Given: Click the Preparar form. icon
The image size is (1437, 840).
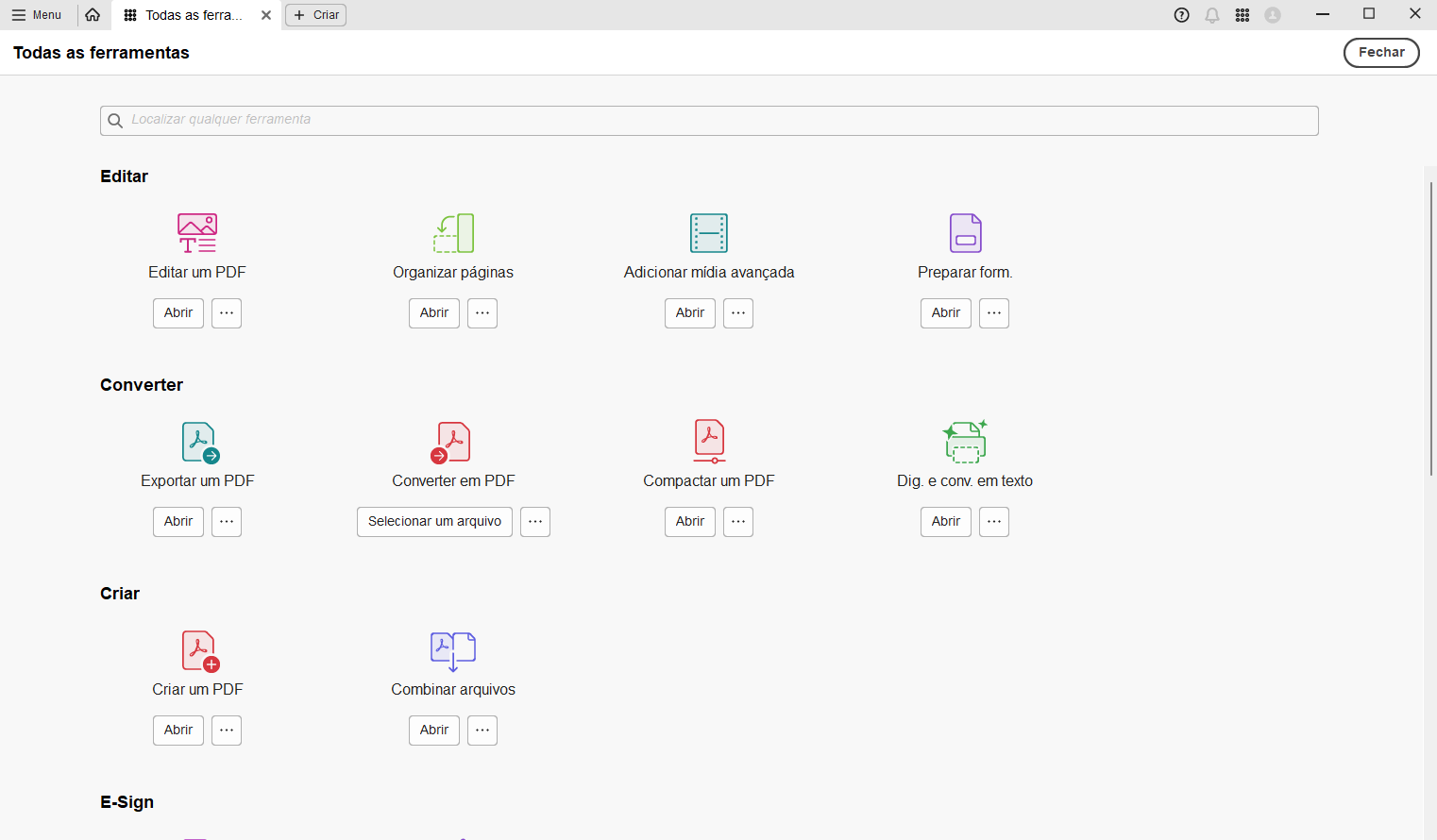Looking at the screenshot, I should pyautogui.click(x=965, y=233).
